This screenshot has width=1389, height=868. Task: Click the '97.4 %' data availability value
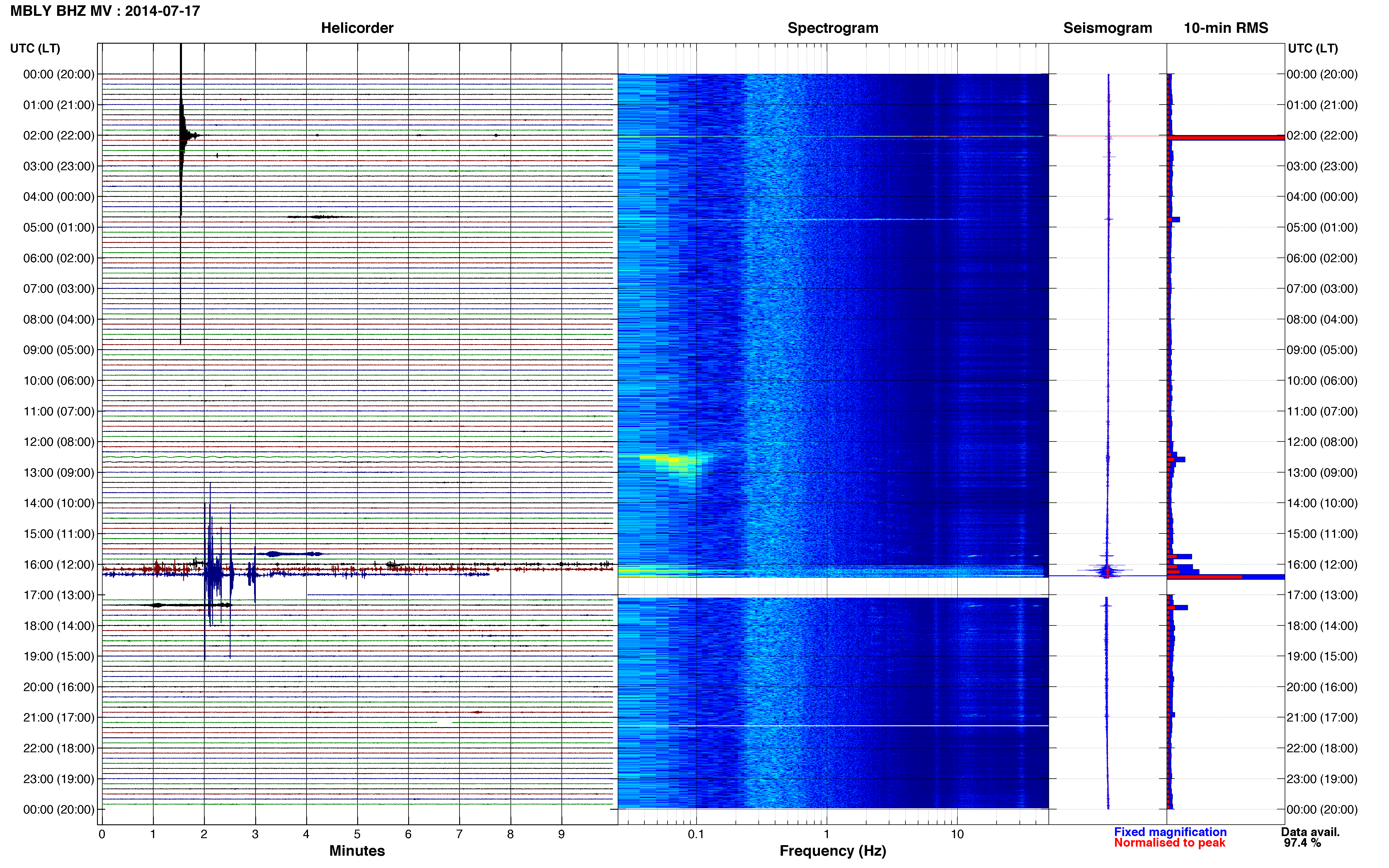(1302, 843)
